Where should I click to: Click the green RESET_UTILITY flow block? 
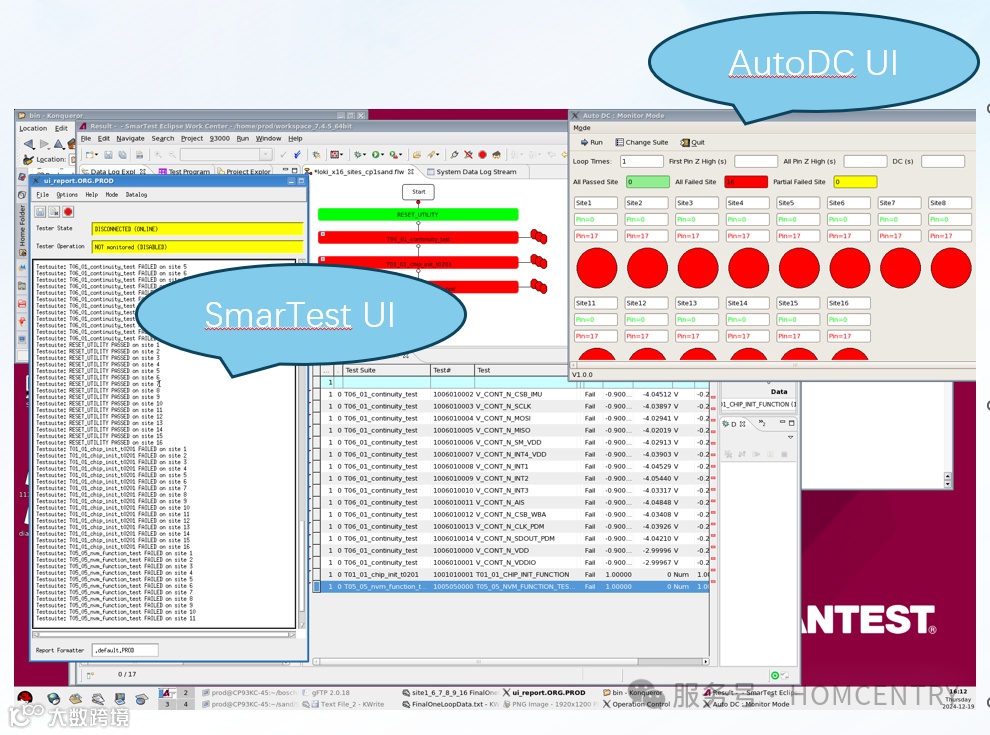pyautogui.click(x=418, y=215)
